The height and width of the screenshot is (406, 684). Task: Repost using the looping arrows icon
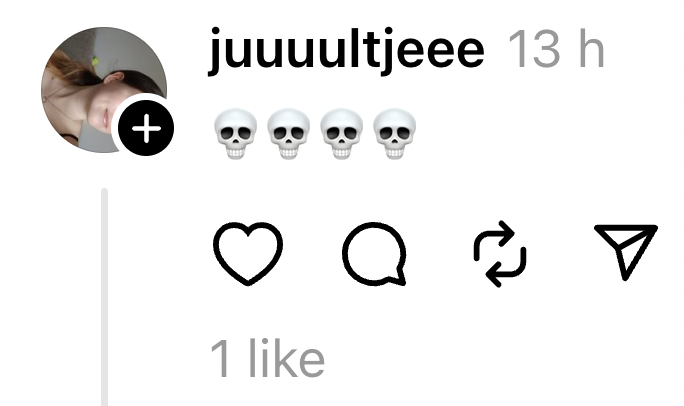(x=500, y=253)
